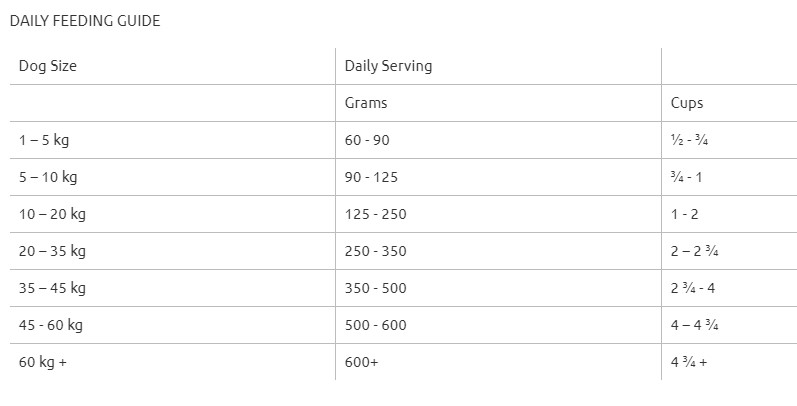797x406 pixels.
Task: Click the 35 – 45 kg row label
Action: (52, 288)
